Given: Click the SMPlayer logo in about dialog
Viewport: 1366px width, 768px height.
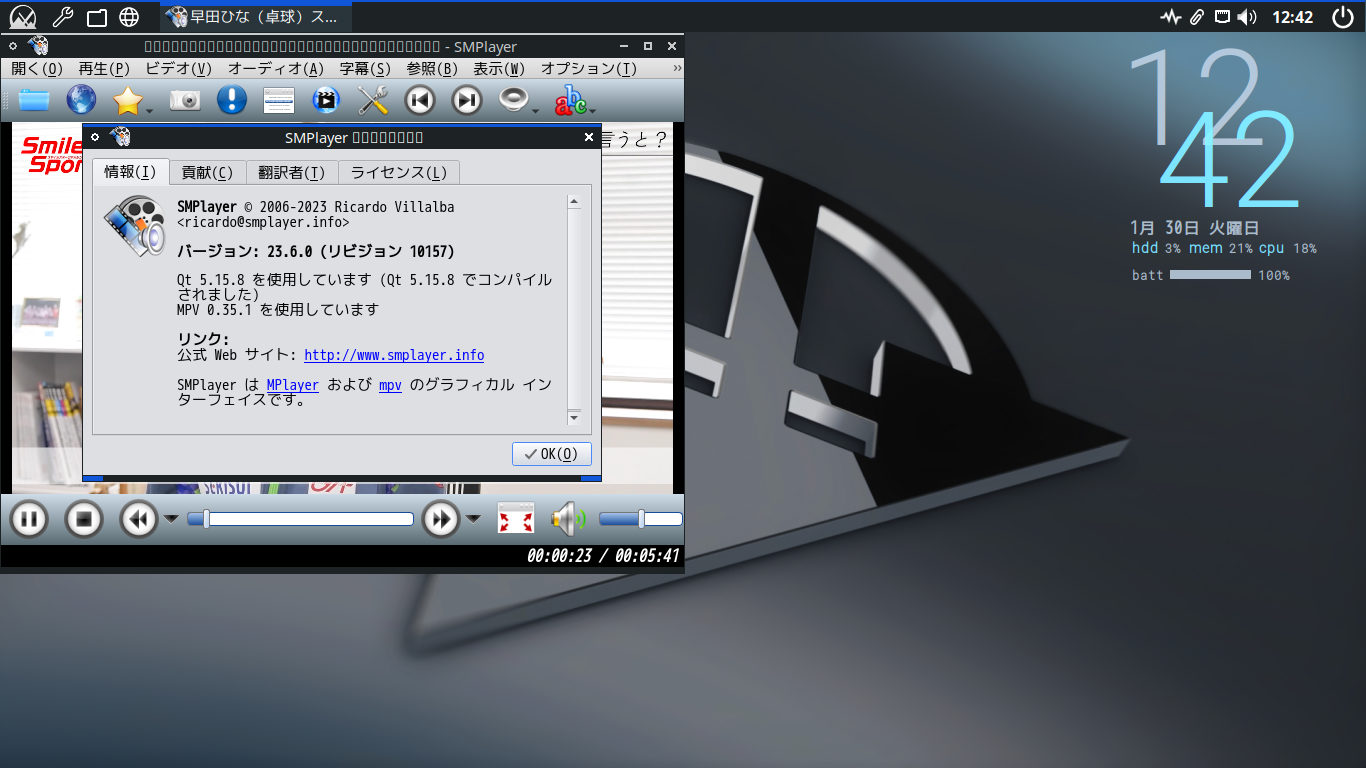Looking at the screenshot, I should click(x=134, y=226).
